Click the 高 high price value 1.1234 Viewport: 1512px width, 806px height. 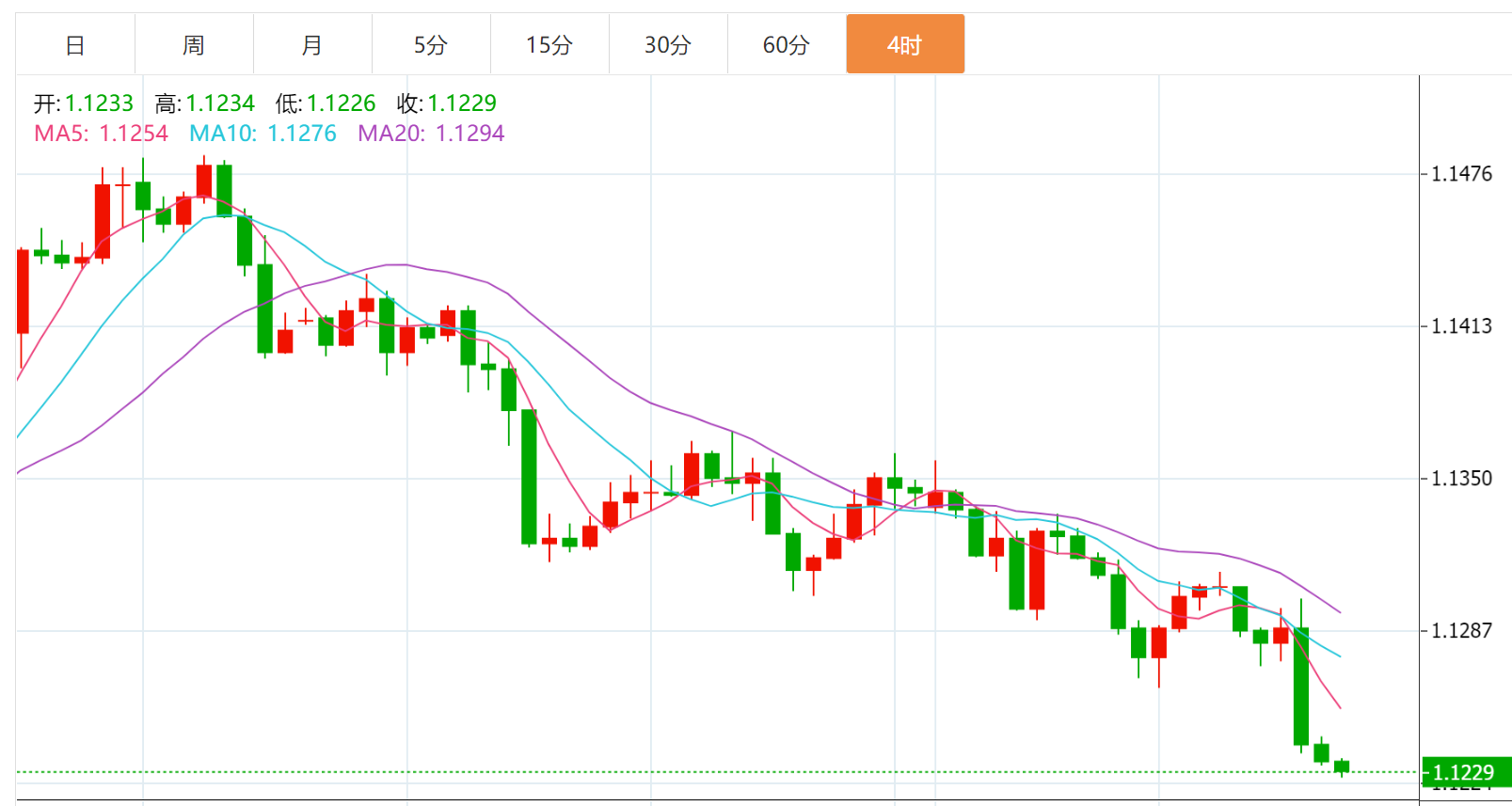[220, 103]
